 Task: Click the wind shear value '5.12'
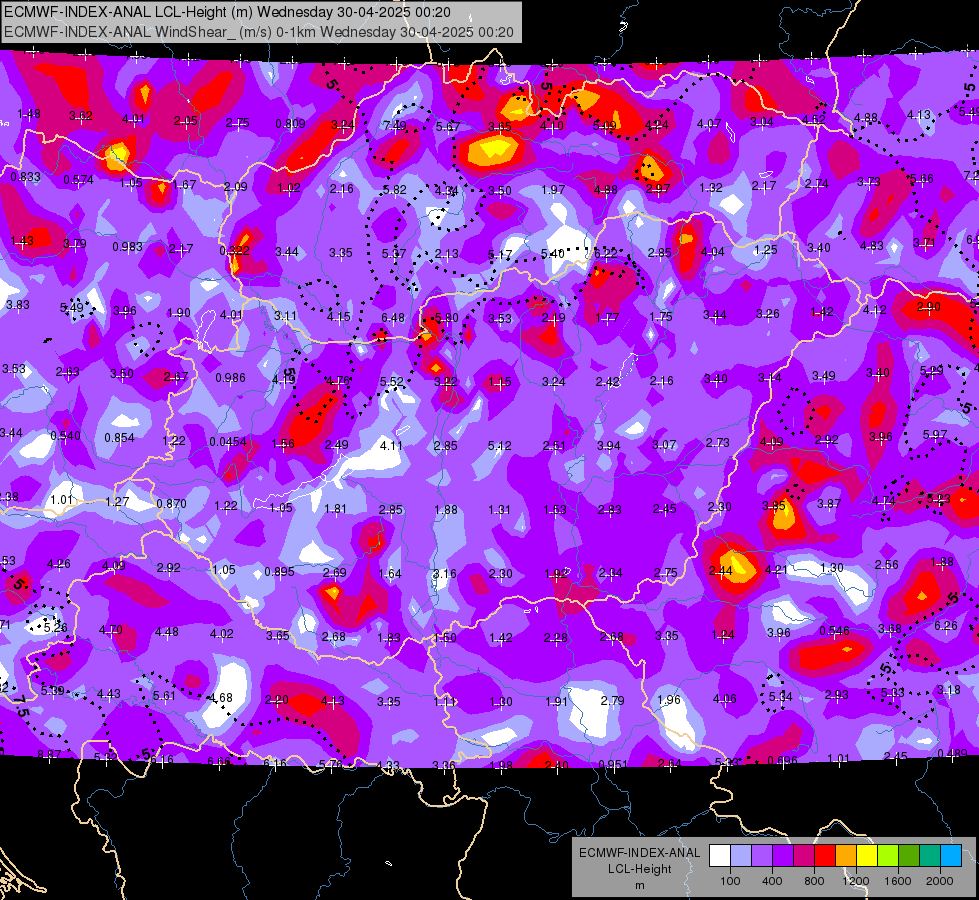tap(499, 445)
